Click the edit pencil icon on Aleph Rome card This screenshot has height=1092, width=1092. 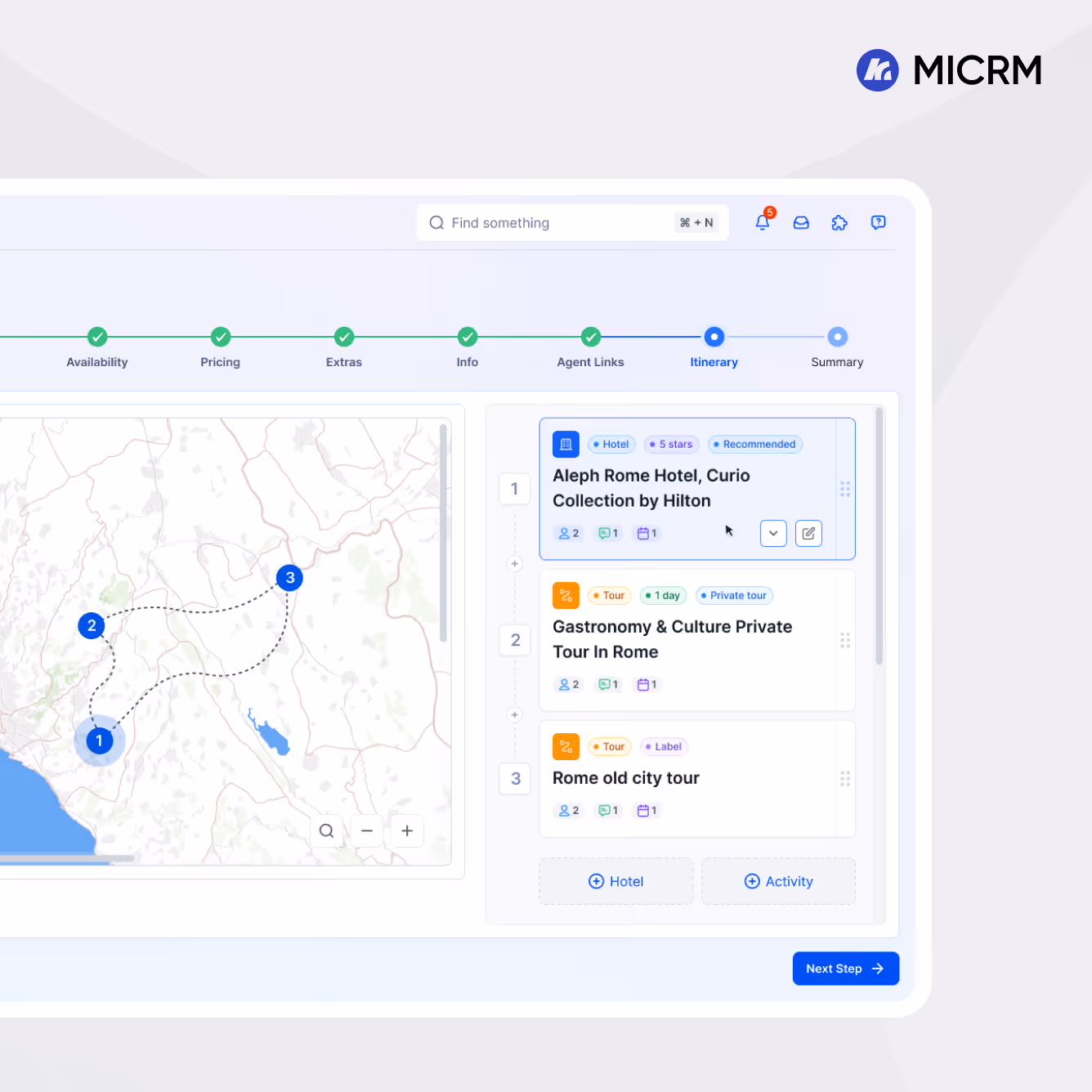click(808, 533)
